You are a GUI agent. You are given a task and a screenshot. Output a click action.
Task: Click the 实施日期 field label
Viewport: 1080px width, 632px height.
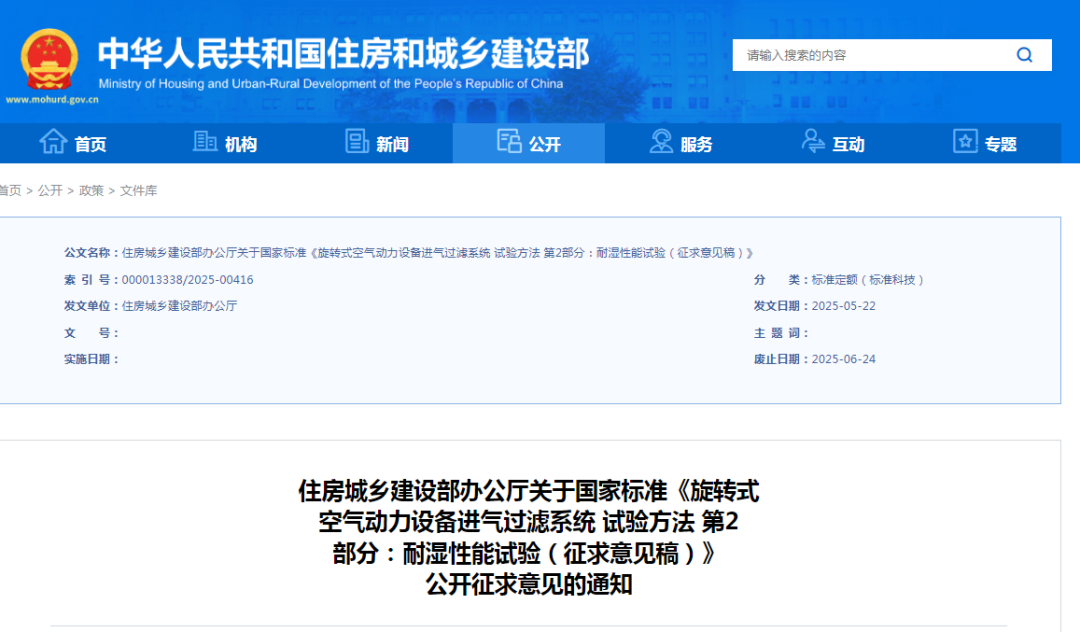tap(92, 359)
